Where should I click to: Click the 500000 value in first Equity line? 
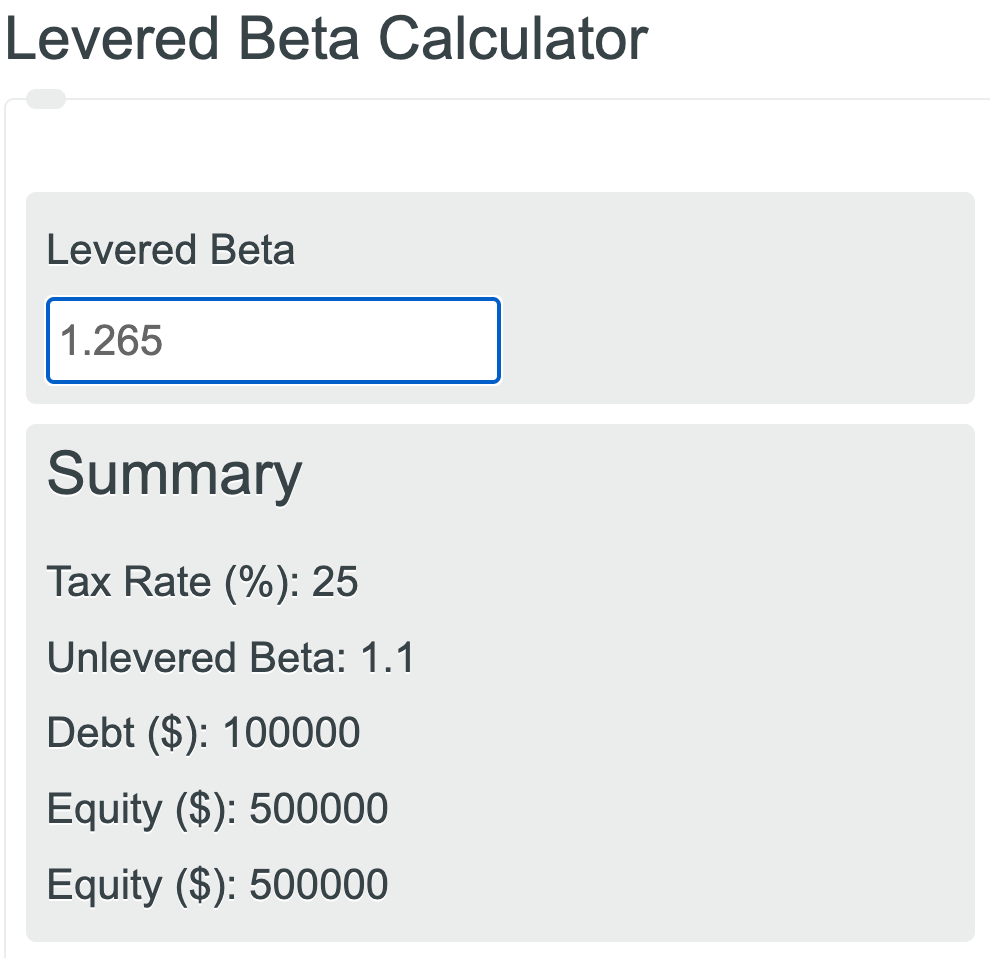[318, 808]
